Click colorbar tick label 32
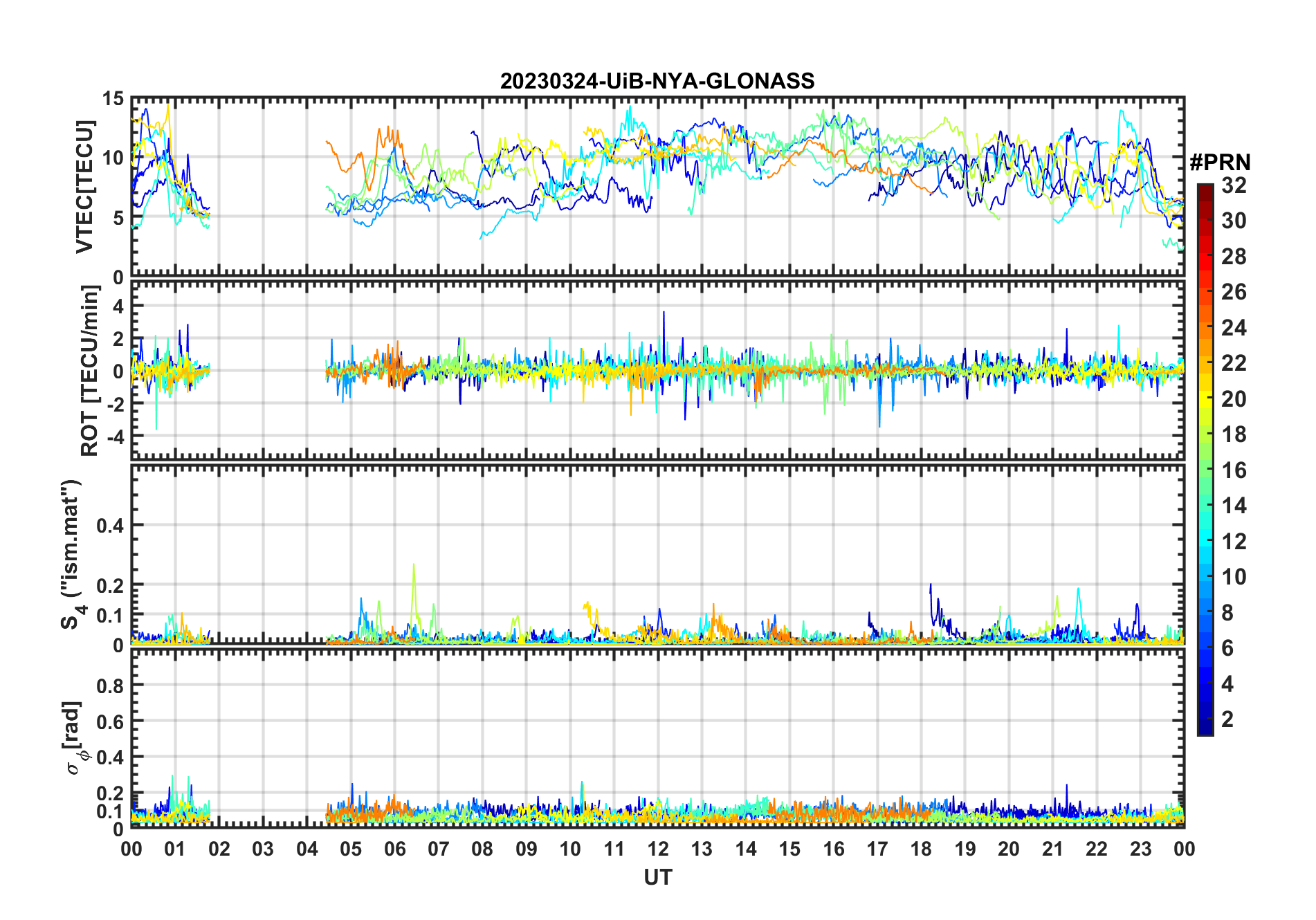This screenshot has height=920, width=1316. pos(1234,185)
